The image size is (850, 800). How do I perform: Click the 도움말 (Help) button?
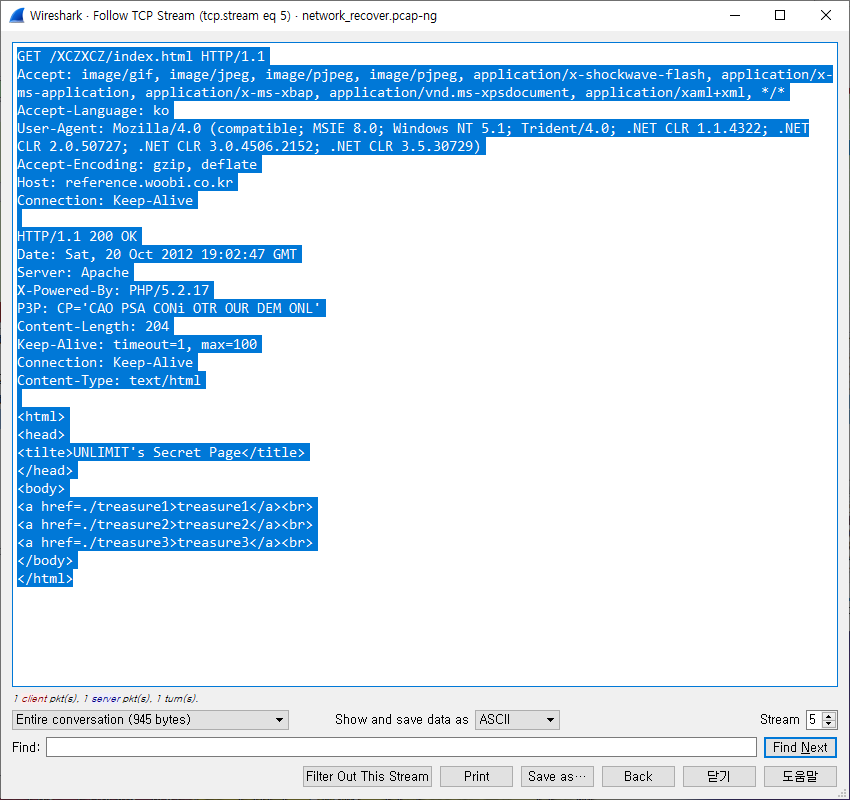800,777
